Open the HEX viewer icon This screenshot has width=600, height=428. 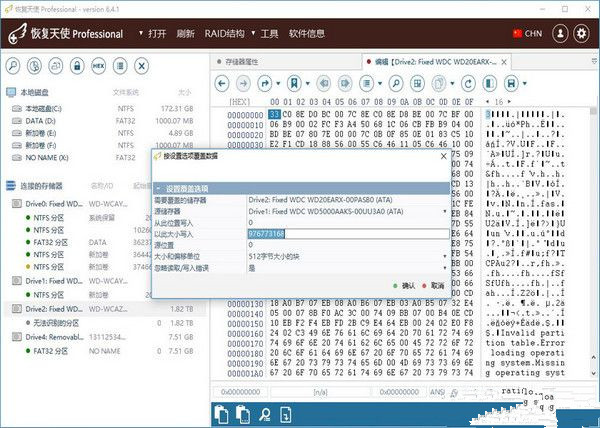coord(98,66)
